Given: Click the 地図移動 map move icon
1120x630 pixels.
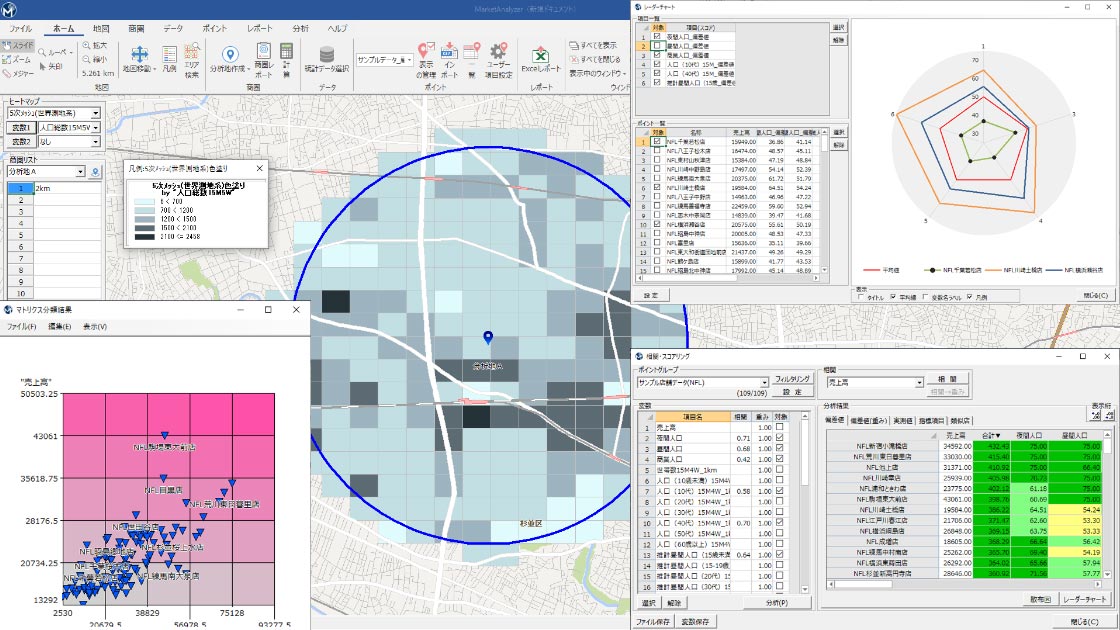Looking at the screenshot, I should pyautogui.click(x=139, y=55).
